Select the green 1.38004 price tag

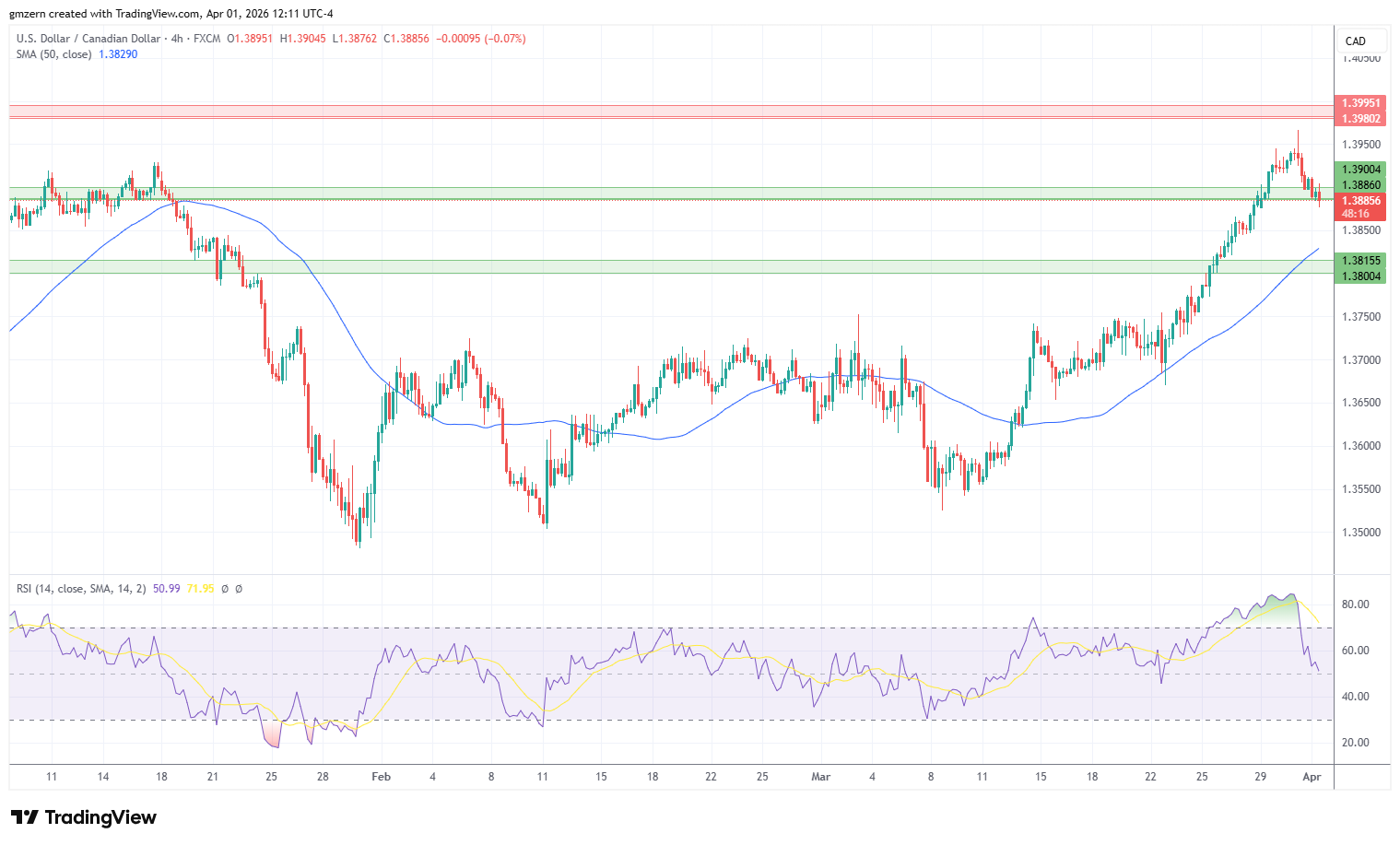click(x=1360, y=276)
